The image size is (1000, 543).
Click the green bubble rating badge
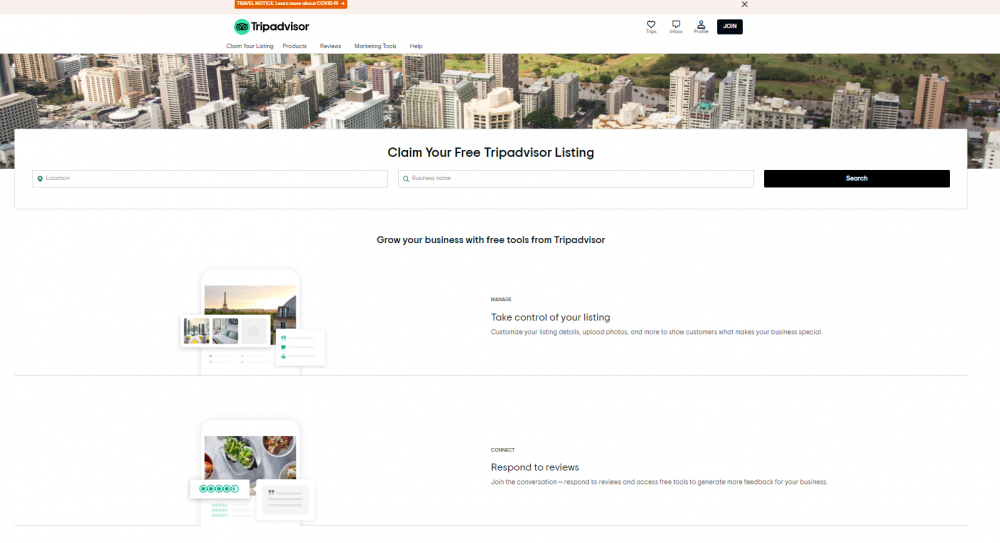219,489
